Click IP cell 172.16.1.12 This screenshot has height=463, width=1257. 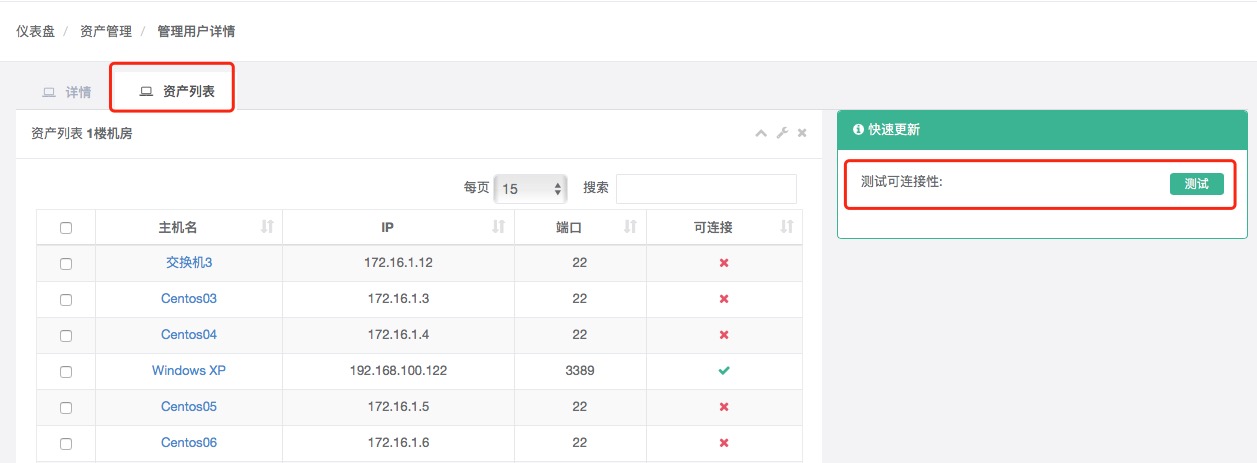coord(398,263)
